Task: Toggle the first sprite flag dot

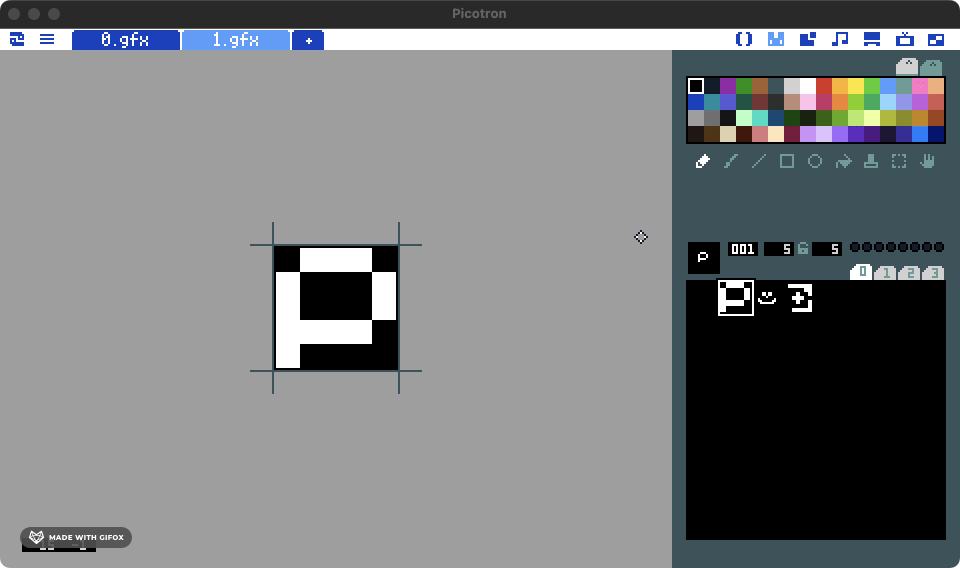Action: tap(855, 247)
